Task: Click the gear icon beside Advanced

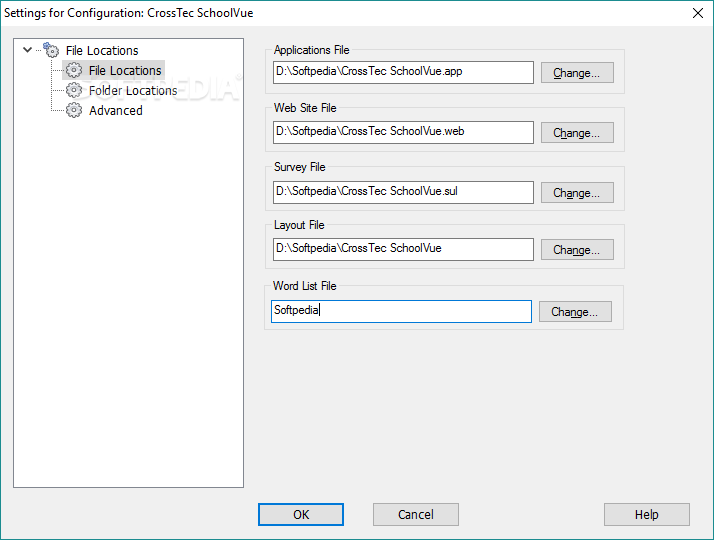Action: click(x=74, y=110)
